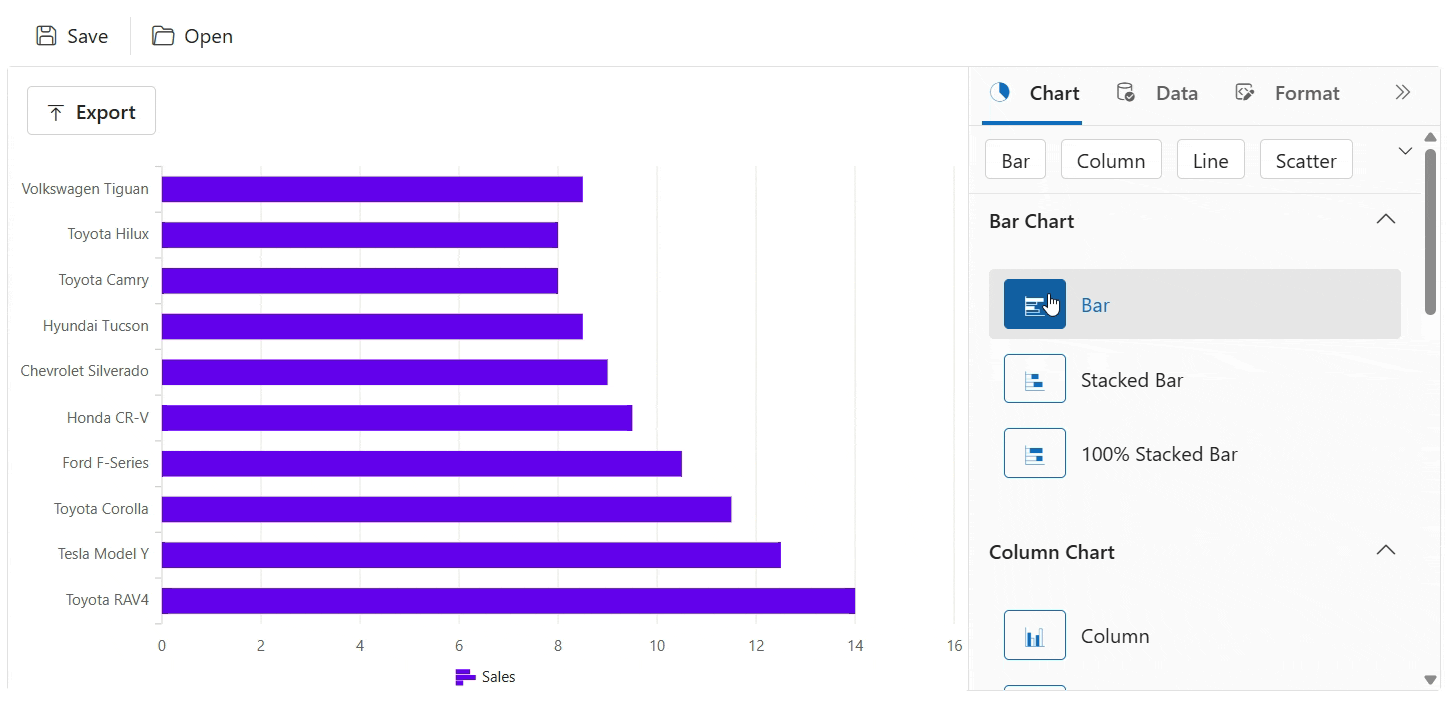Click the Open folder icon
This screenshot has width=1449, height=701.
pyautogui.click(x=162, y=36)
